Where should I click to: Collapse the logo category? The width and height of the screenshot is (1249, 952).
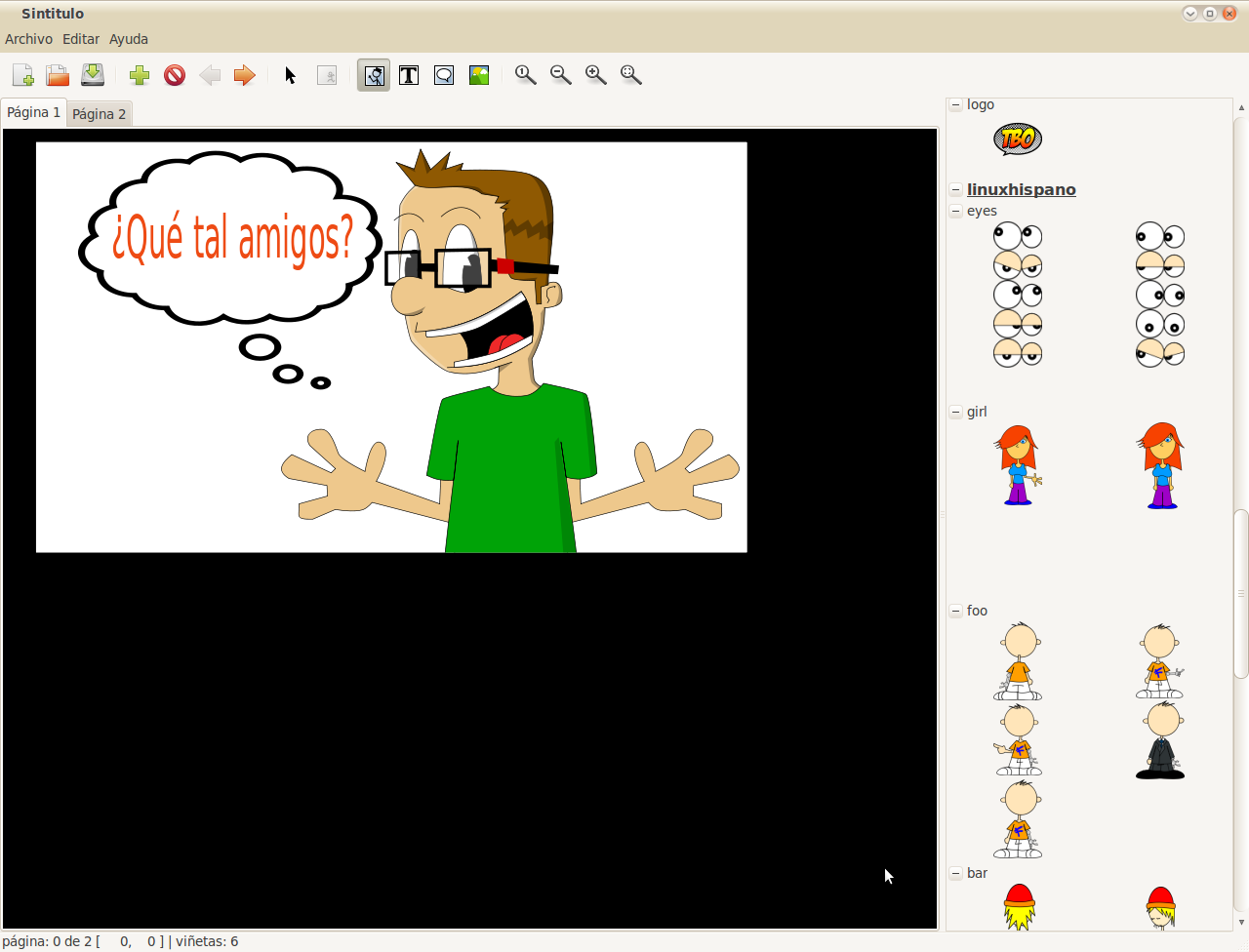pyautogui.click(x=956, y=104)
